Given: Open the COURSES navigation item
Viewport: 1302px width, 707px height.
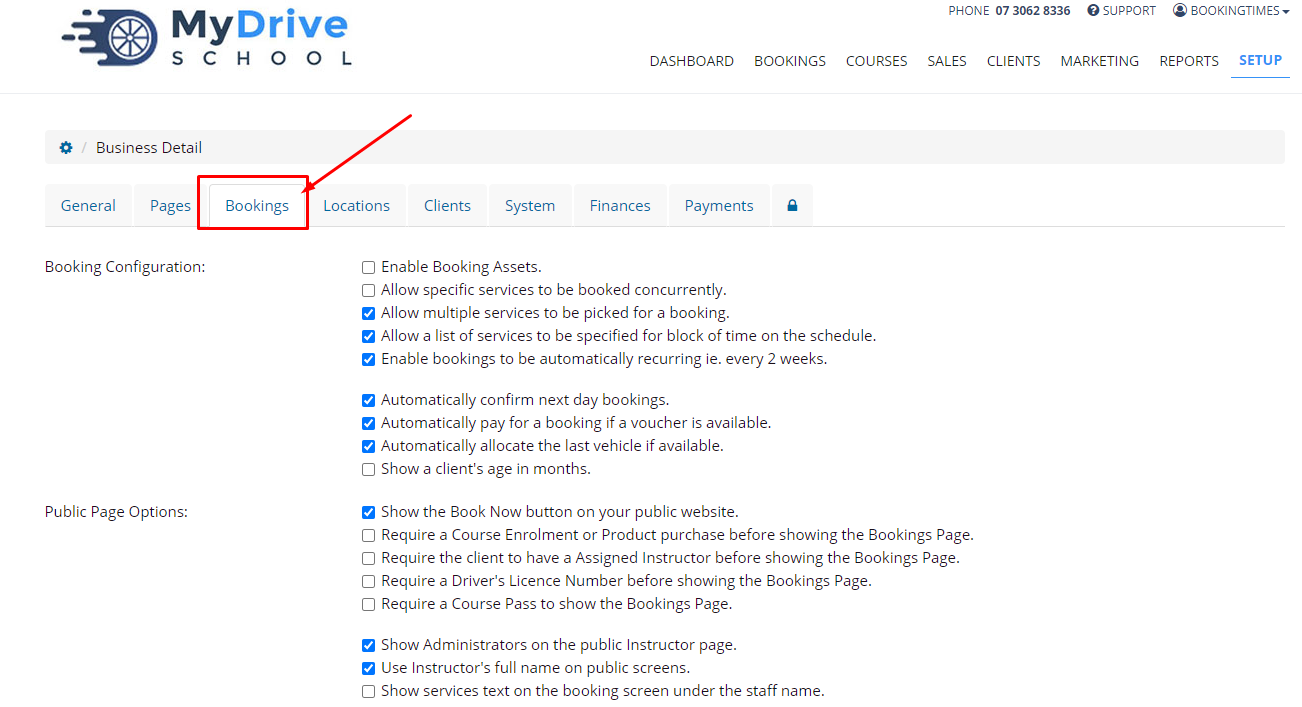Looking at the screenshot, I should point(877,61).
